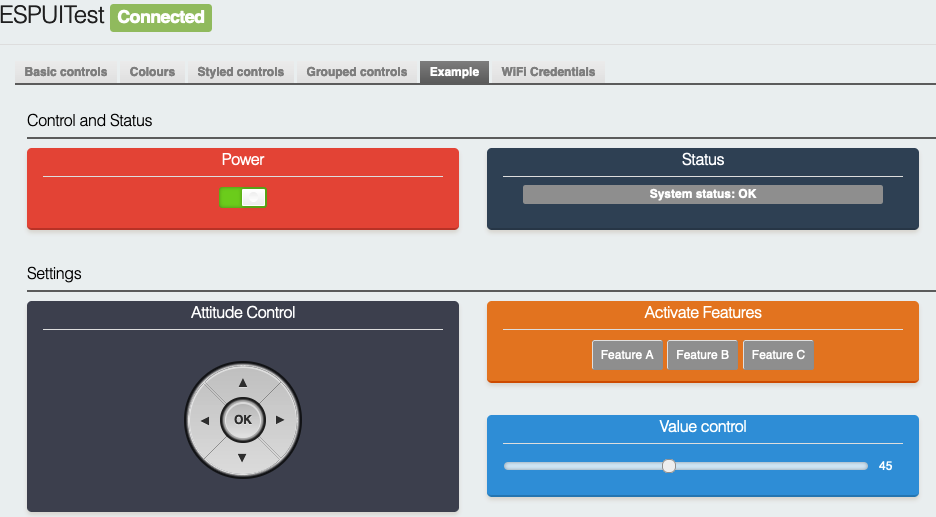Click the System status: OK label
Viewport: 936px width, 517px height.
coord(702,194)
